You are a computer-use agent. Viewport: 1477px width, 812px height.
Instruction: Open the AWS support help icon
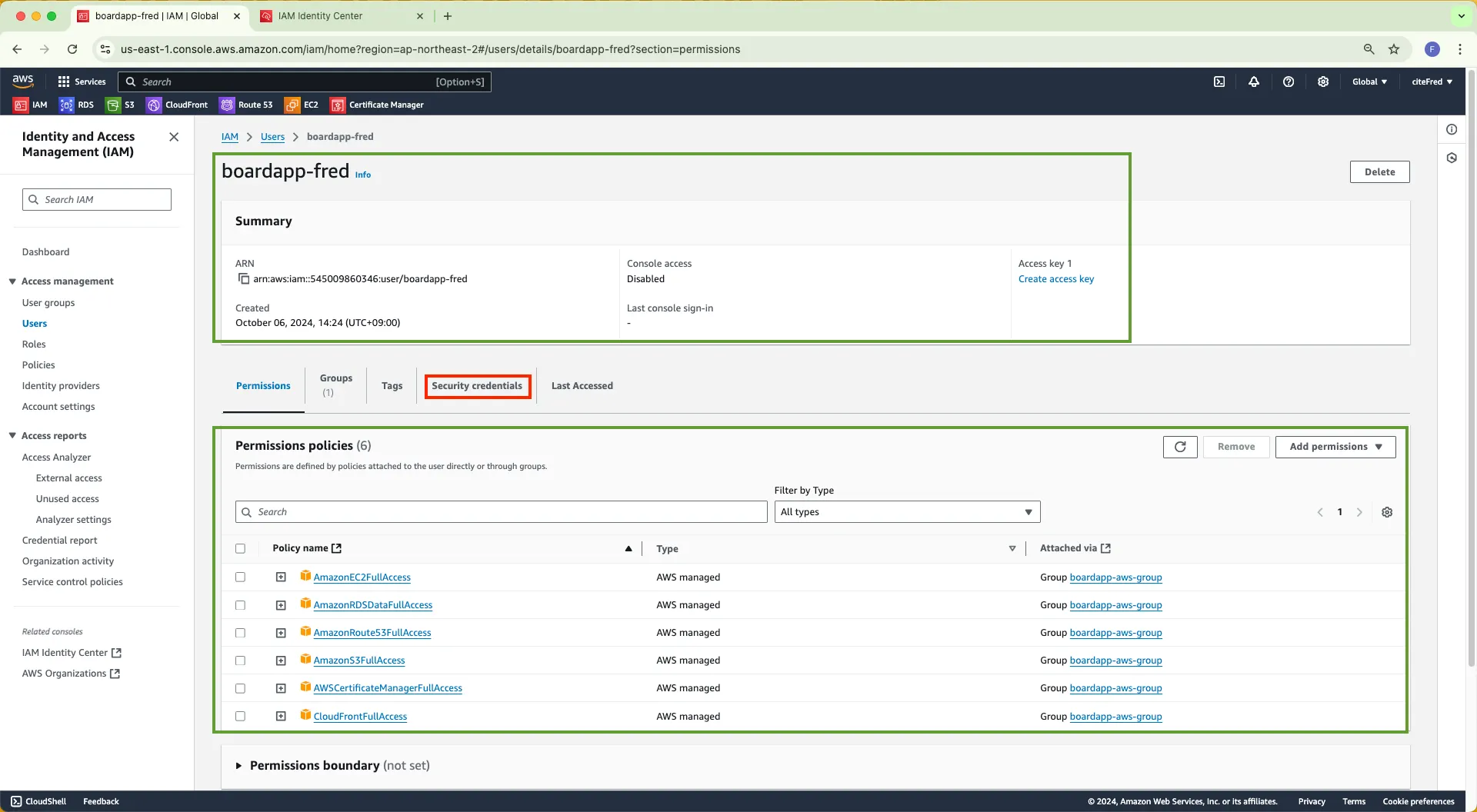click(1289, 82)
